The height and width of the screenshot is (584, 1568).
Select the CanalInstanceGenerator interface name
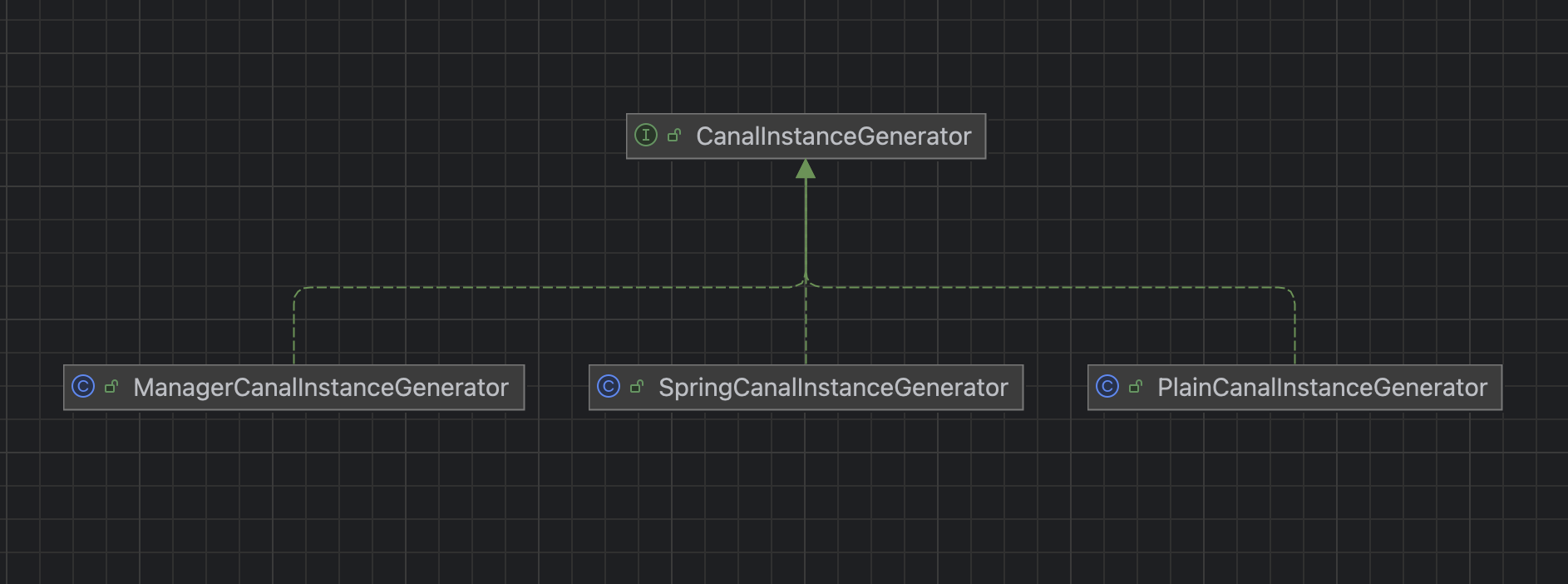pos(833,136)
